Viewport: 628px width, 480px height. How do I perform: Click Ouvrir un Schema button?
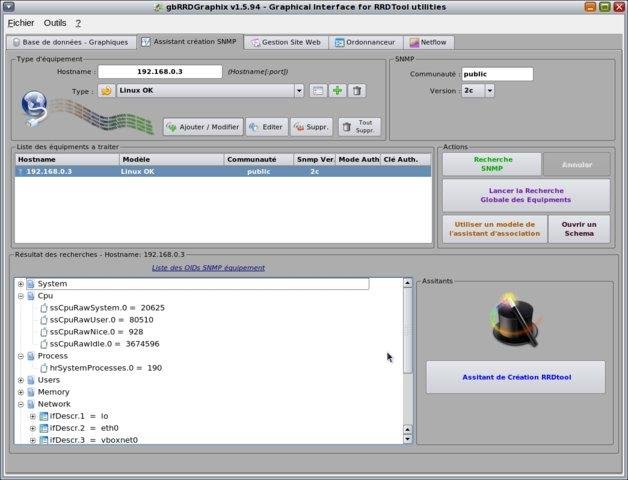pyautogui.click(x=579, y=229)
